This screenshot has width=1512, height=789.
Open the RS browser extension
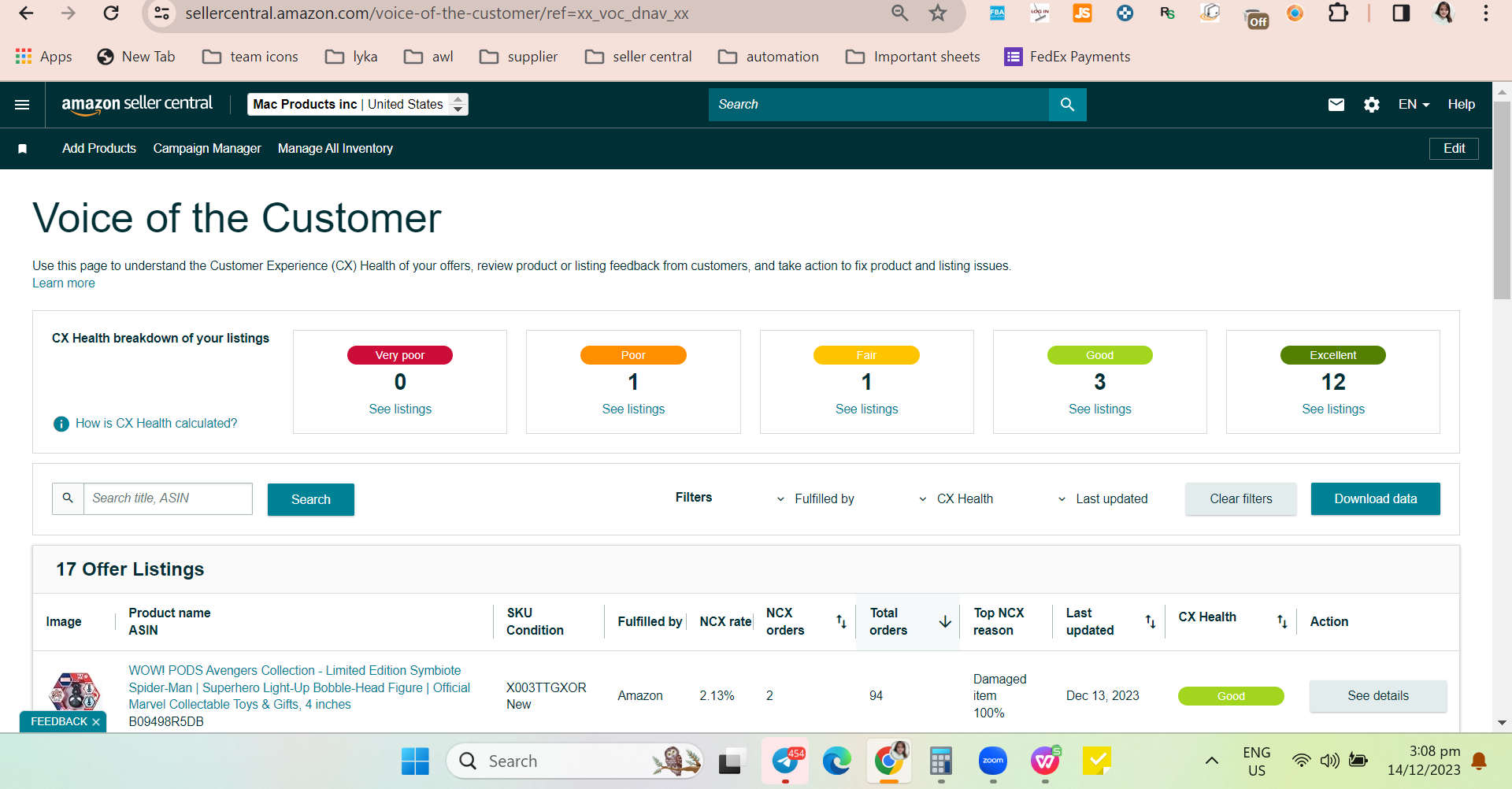(1167, 13)
